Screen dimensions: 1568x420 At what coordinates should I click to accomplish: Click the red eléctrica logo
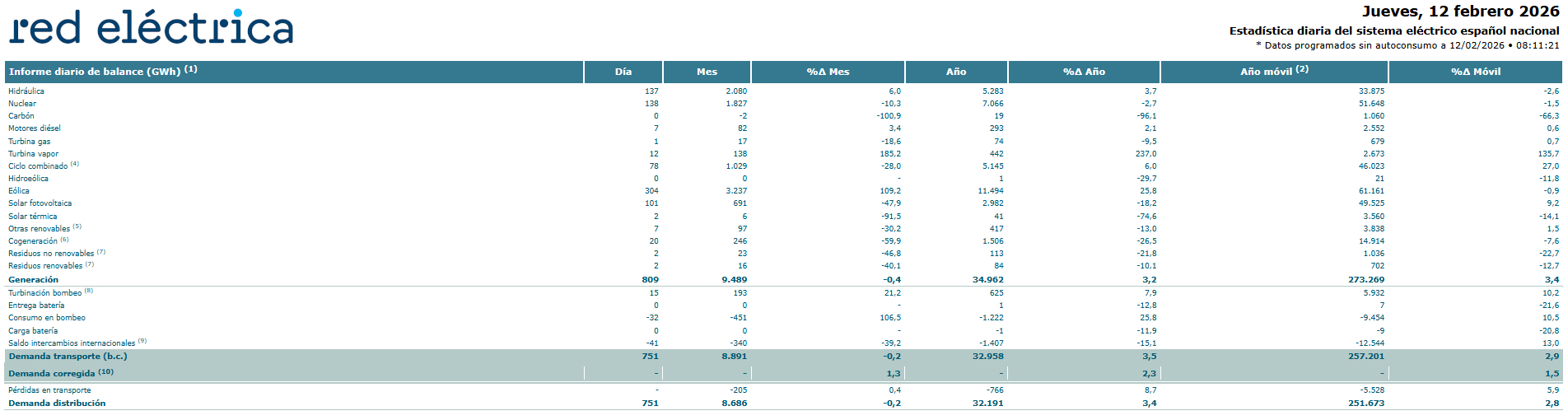click(x=152, y=28)
